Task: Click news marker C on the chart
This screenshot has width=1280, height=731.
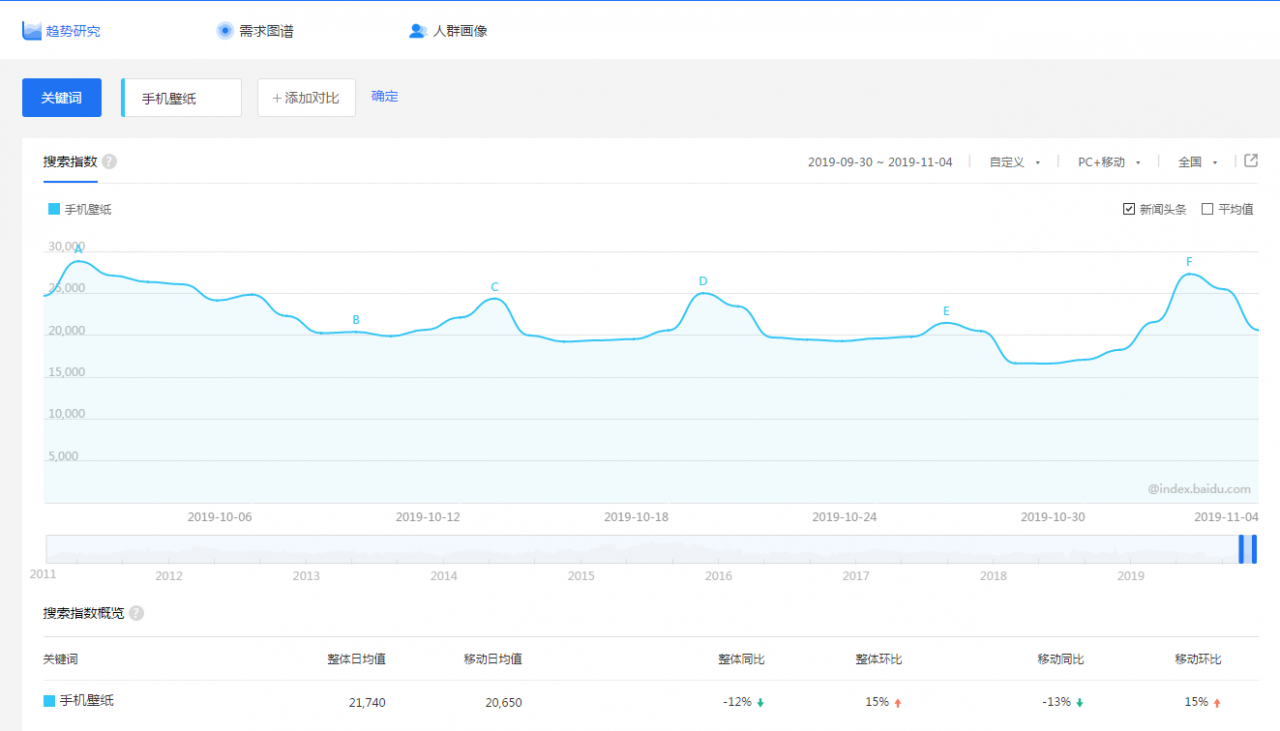Action: (x=494, y=287)
